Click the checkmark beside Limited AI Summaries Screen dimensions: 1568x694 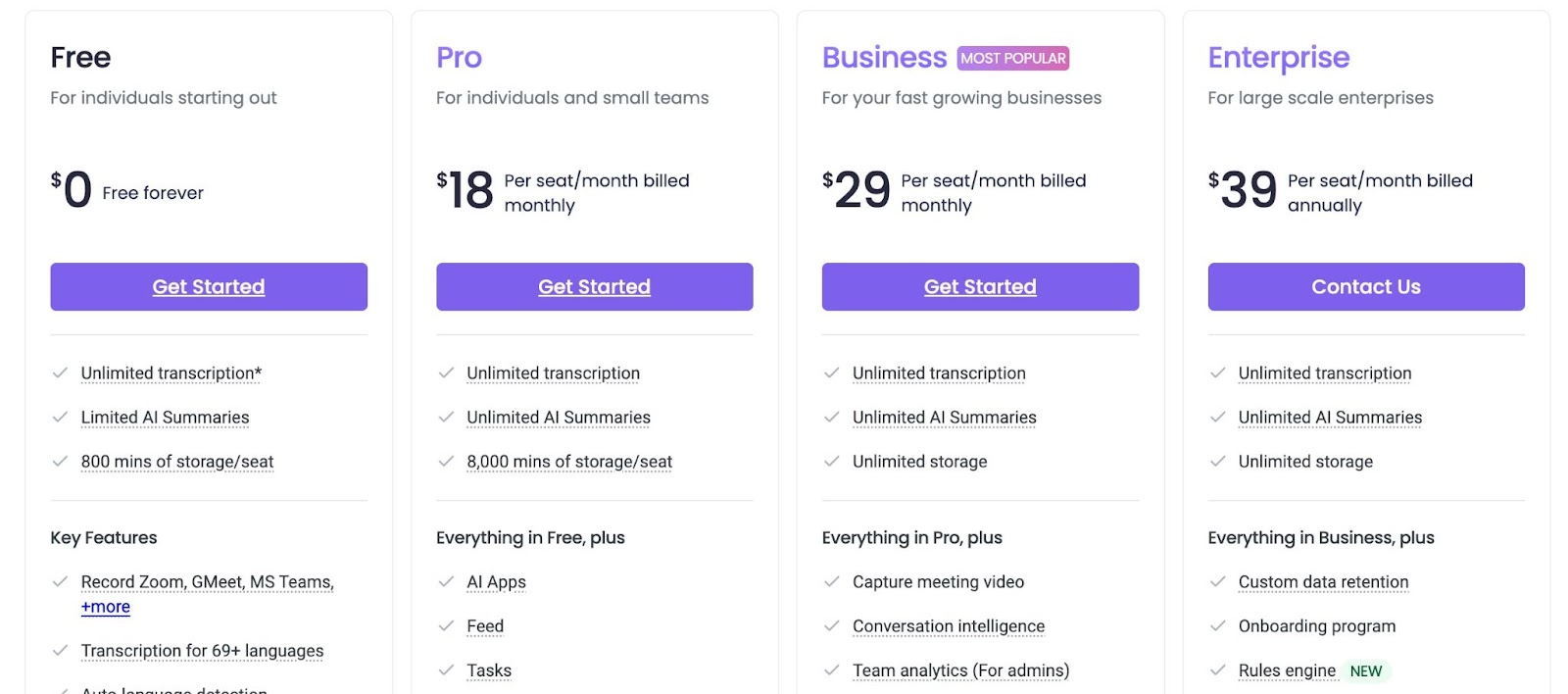point(60,418)
